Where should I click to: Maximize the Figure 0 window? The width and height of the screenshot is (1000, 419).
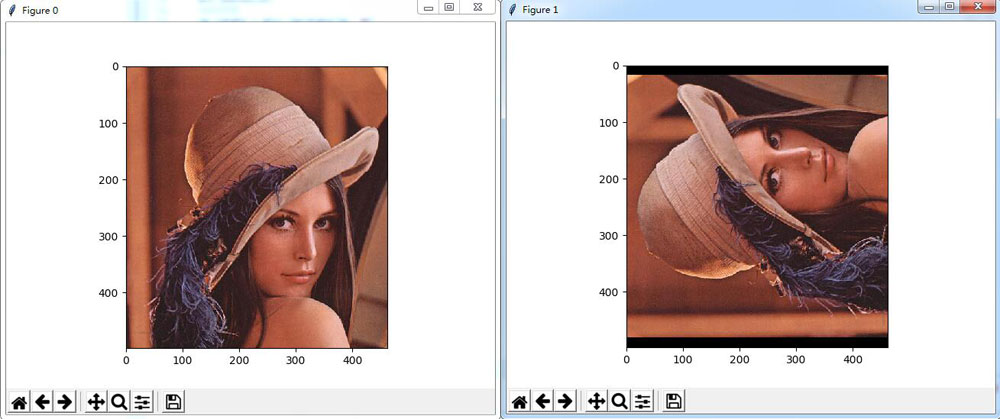tap(449, 7)
